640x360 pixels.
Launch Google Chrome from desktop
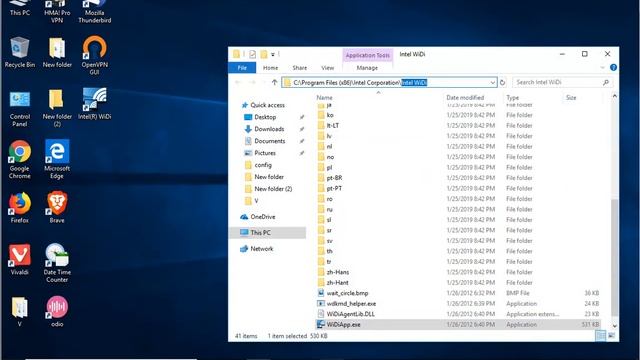[20, 160]
